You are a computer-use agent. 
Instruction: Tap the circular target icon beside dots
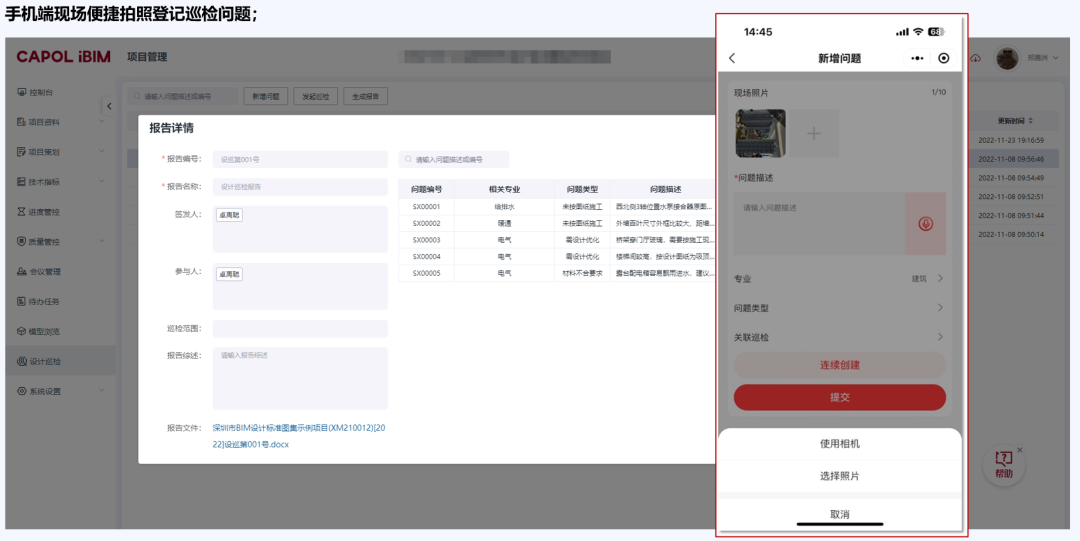tap(944, 59)
